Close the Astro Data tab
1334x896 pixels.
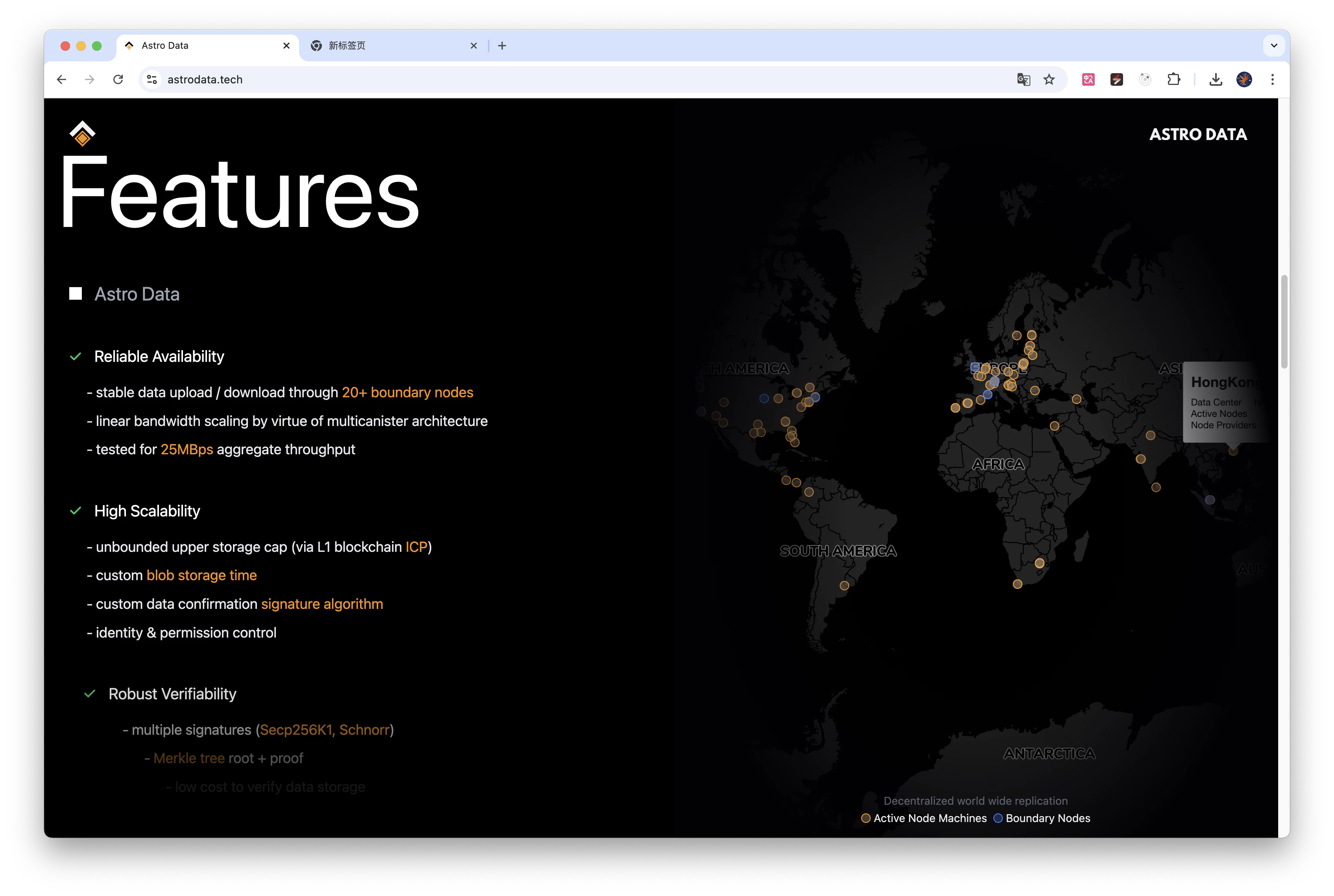point(286,46)
